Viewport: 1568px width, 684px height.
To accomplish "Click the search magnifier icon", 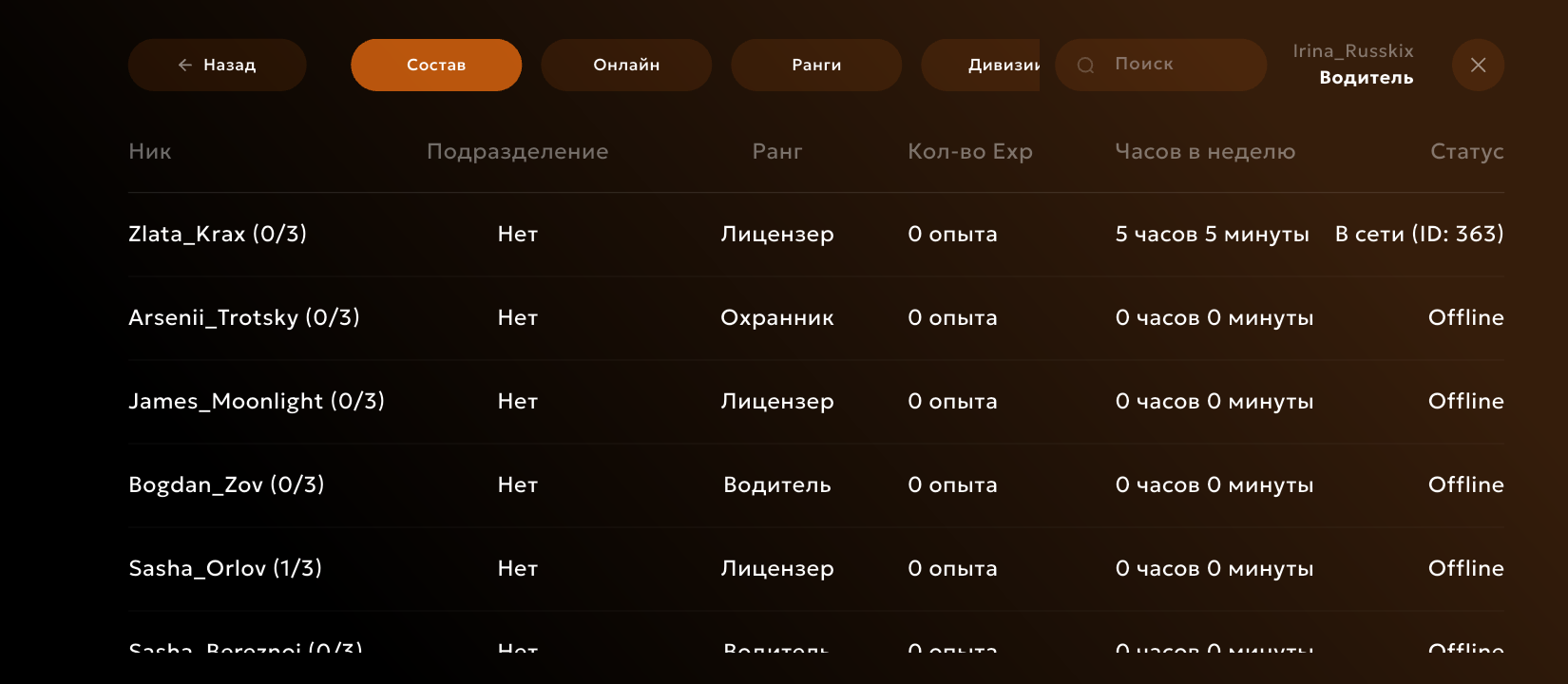I will (x=1085, y=65).
